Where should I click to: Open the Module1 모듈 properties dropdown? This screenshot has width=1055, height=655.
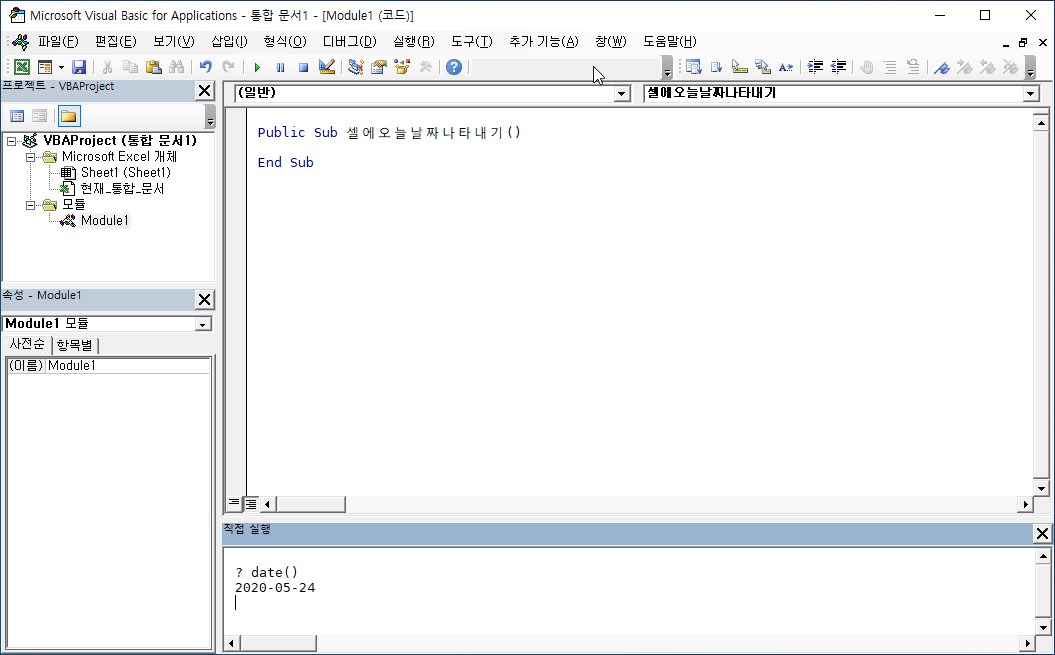click(x=202, y=324)
